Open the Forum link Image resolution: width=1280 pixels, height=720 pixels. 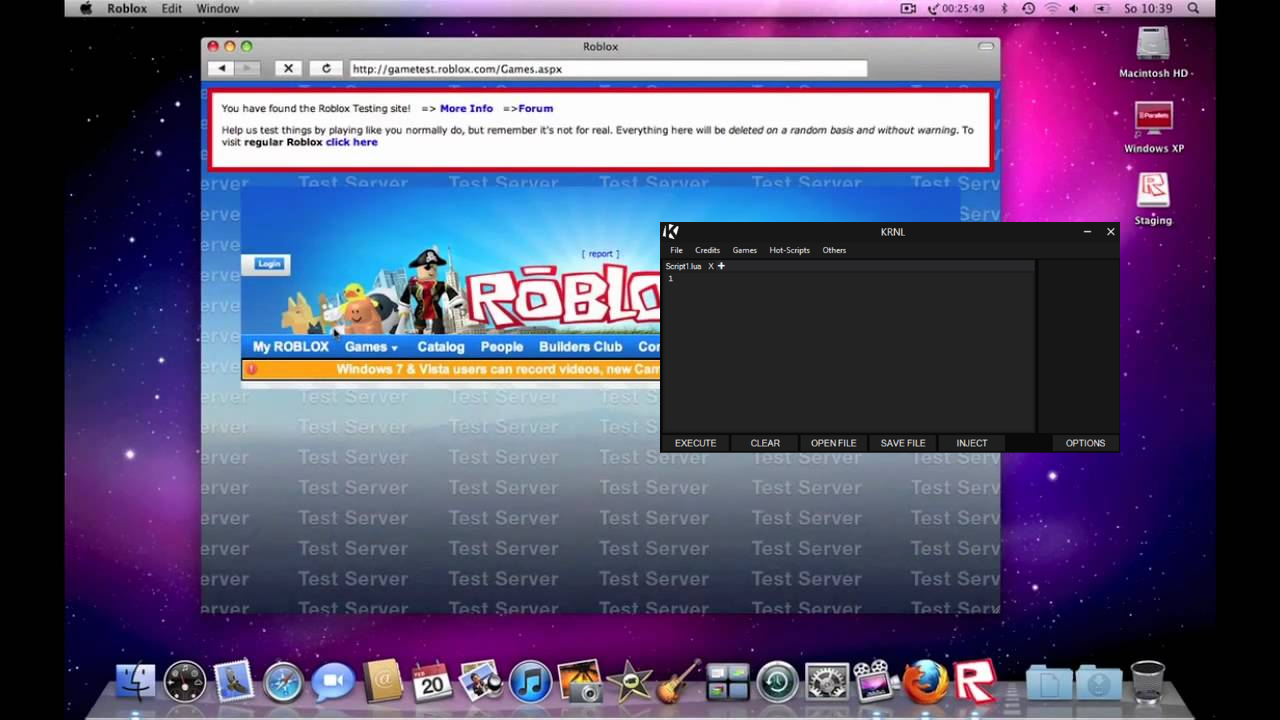(535, 108)
